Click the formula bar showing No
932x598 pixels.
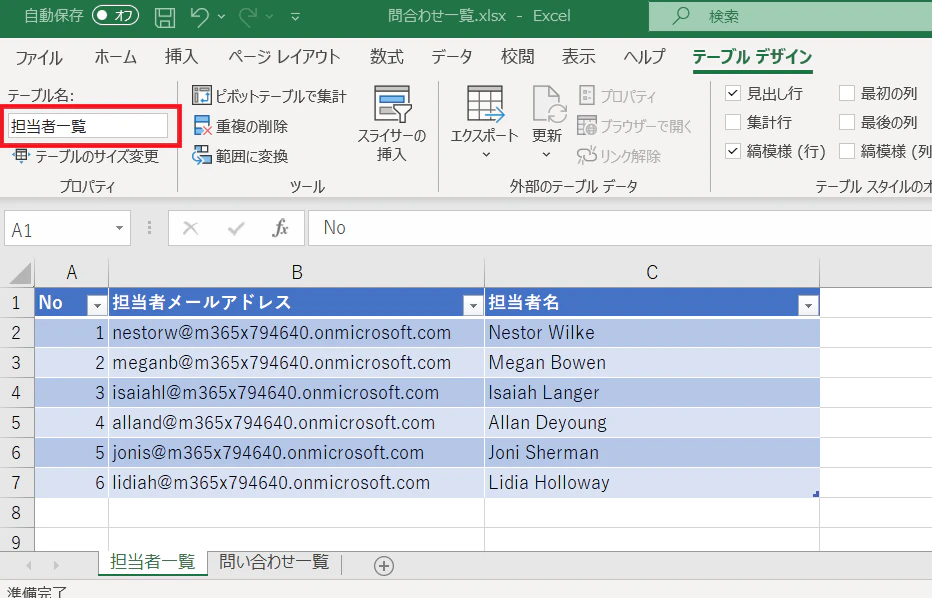point(620,228)
